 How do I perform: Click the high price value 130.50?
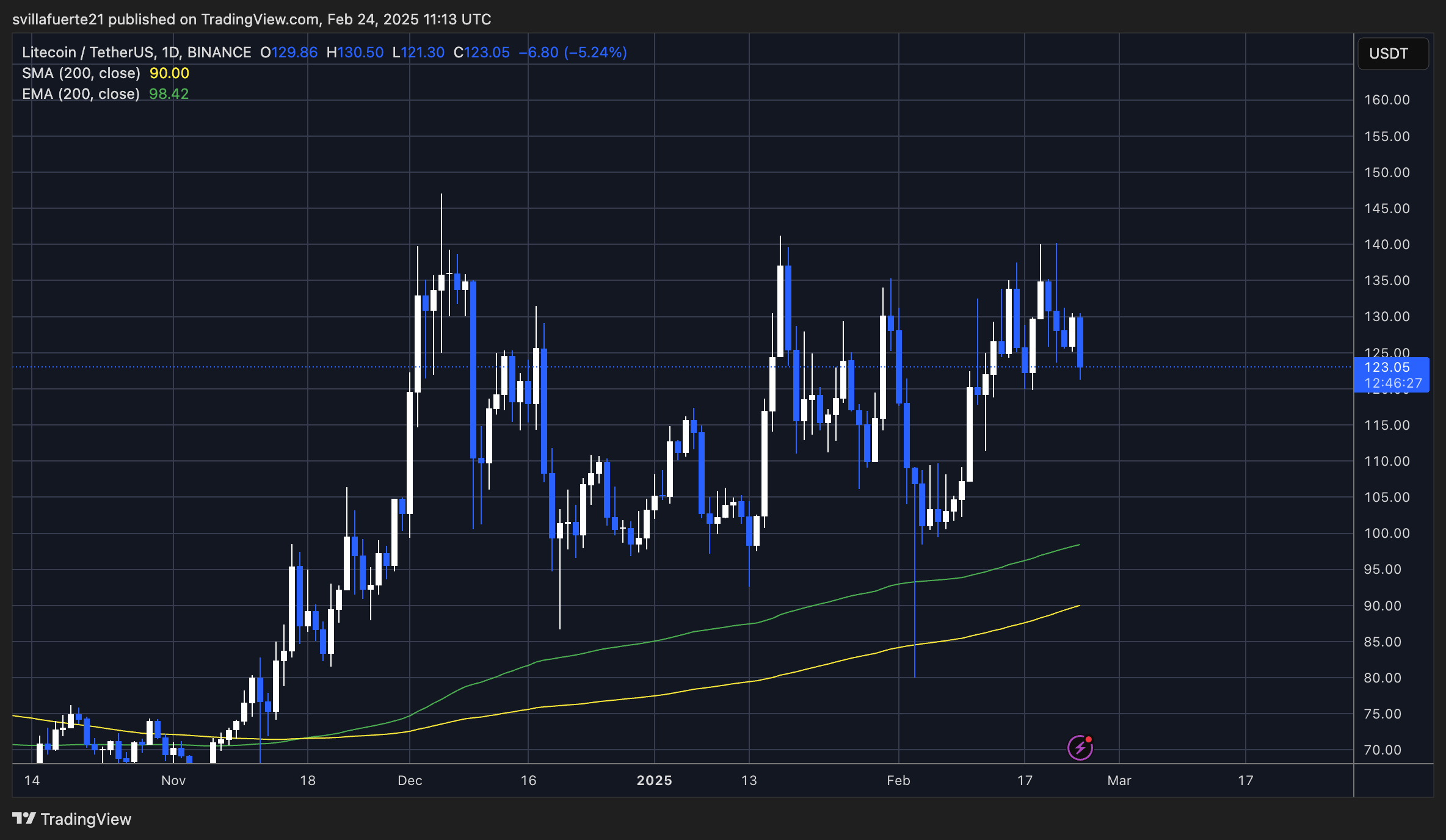360,52
